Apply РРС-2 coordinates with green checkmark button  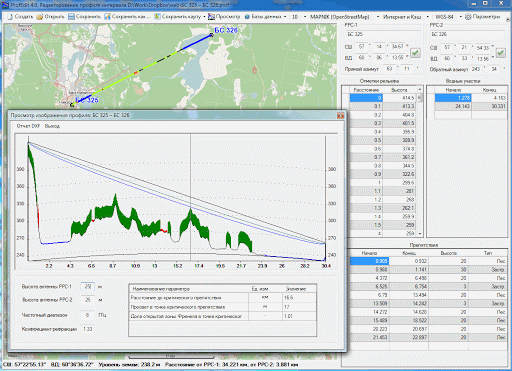[501, 53]
